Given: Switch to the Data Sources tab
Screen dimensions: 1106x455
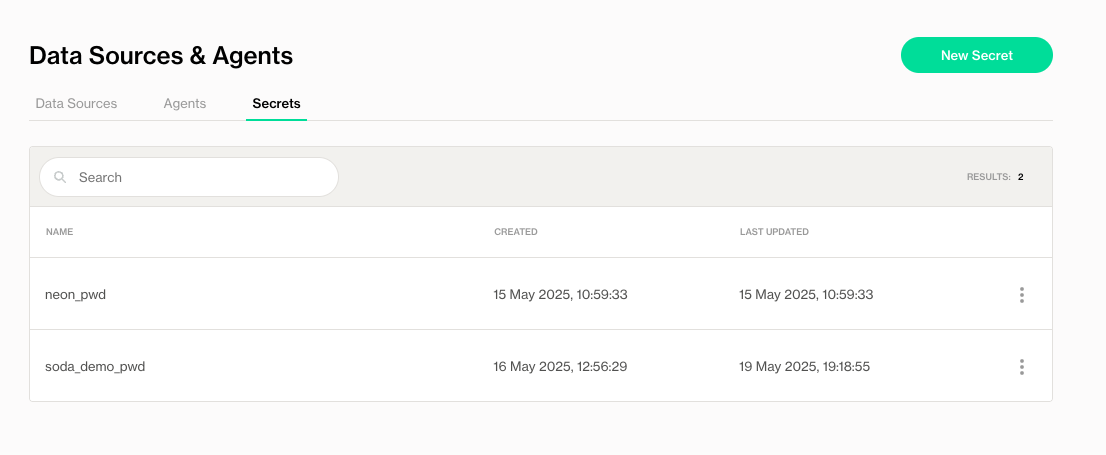Looking at the screenshot, I should point(76,104).
